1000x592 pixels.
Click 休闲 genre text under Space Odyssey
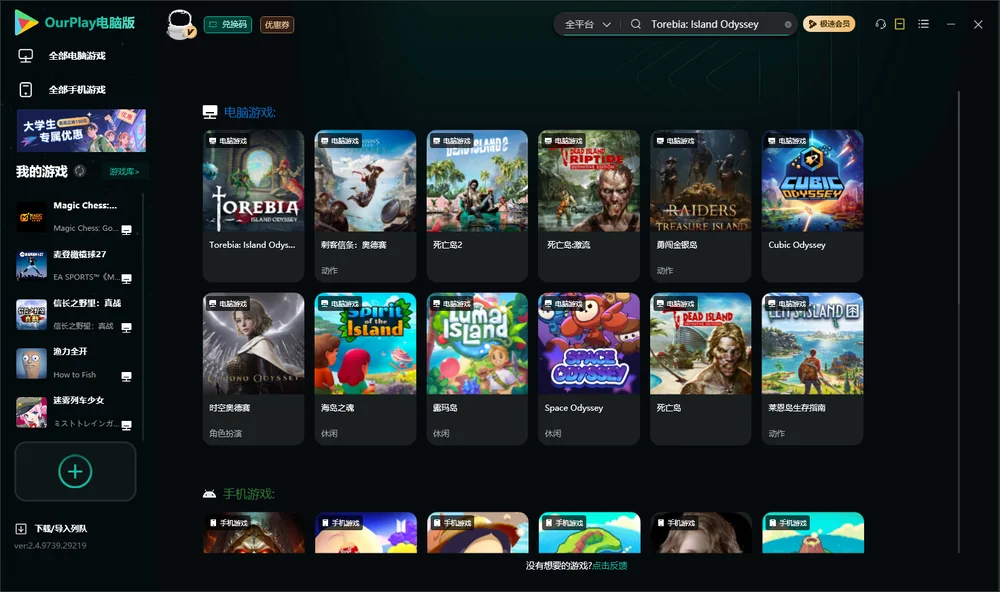click(553, 434)
